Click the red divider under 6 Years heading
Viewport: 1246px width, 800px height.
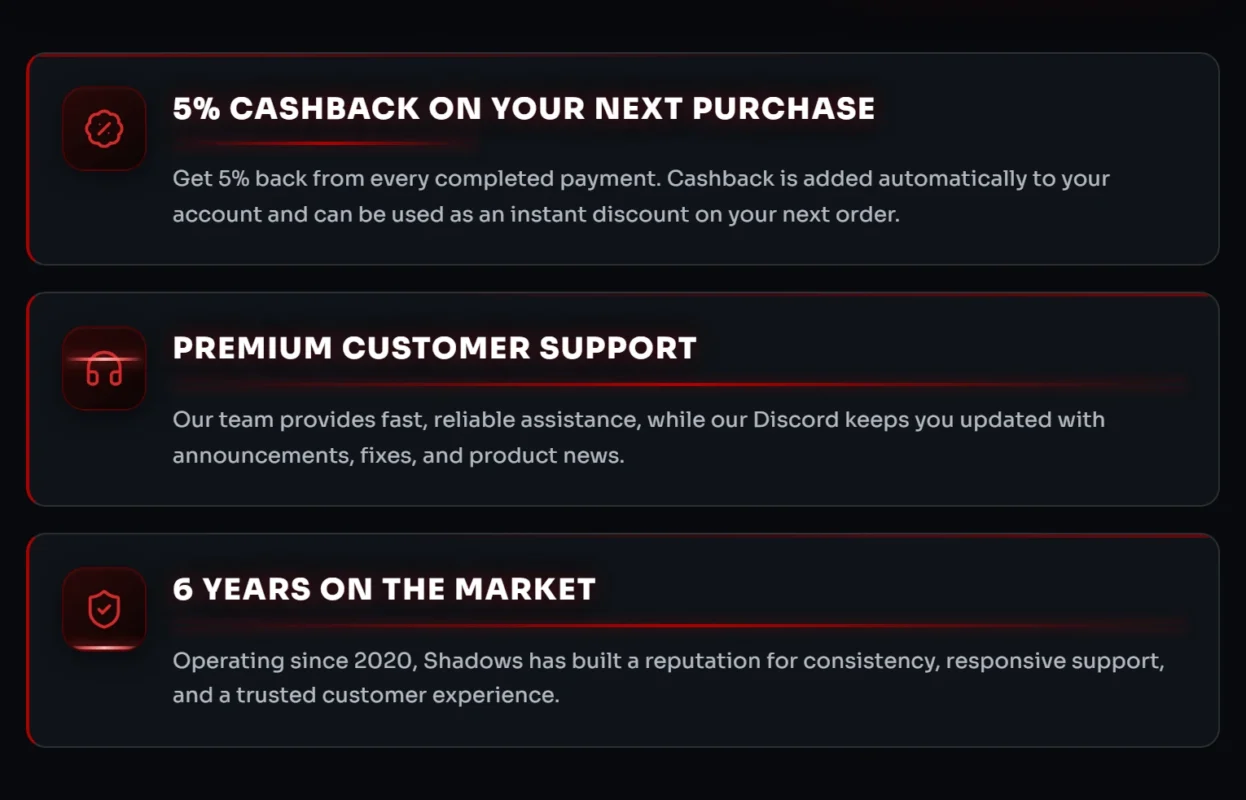(x=680, y=626)
